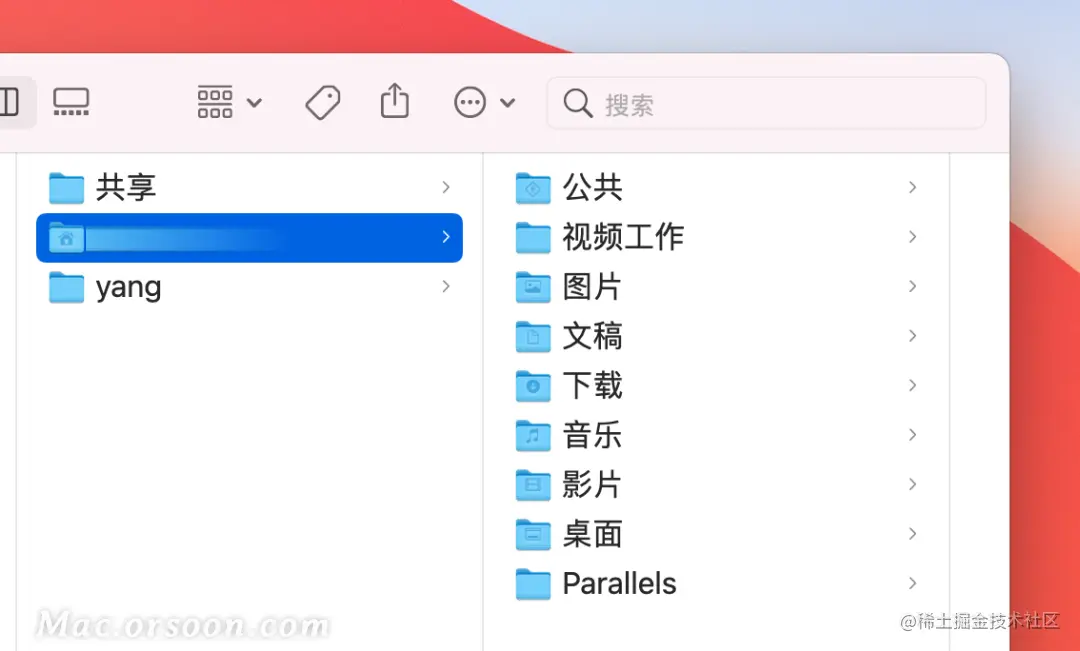Select the 文稿 folder name

point(592,336)
